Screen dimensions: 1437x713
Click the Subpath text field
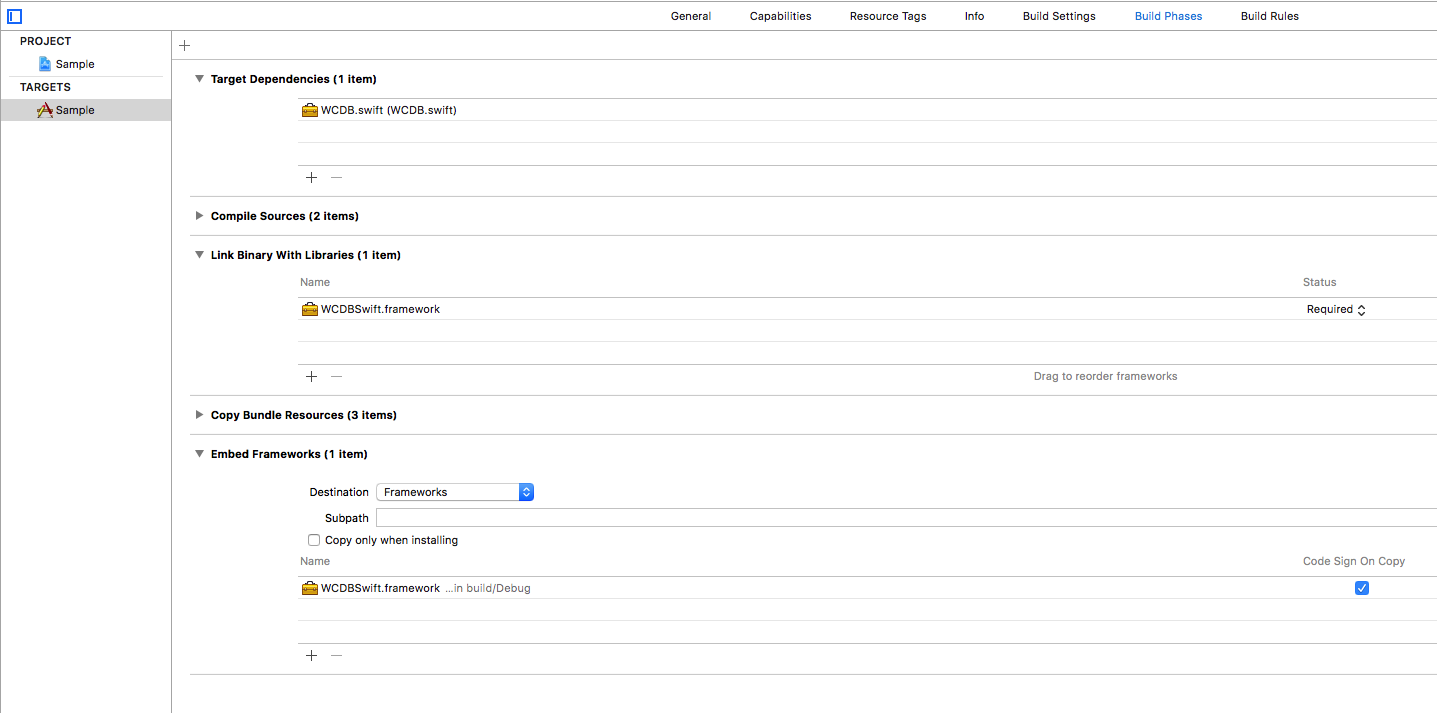click(x=900, y=518)
